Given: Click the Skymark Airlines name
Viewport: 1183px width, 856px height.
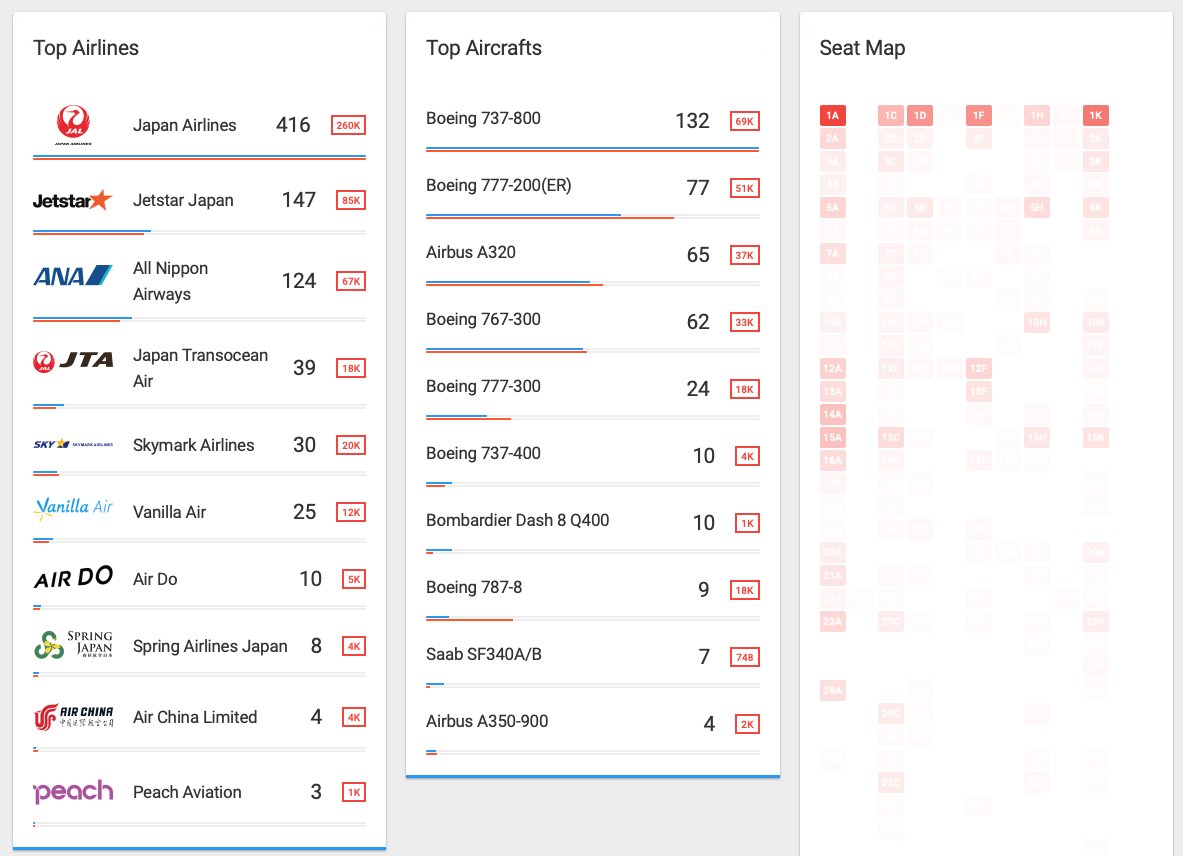Looking at the screenshot, I should [x=194, y=445].
